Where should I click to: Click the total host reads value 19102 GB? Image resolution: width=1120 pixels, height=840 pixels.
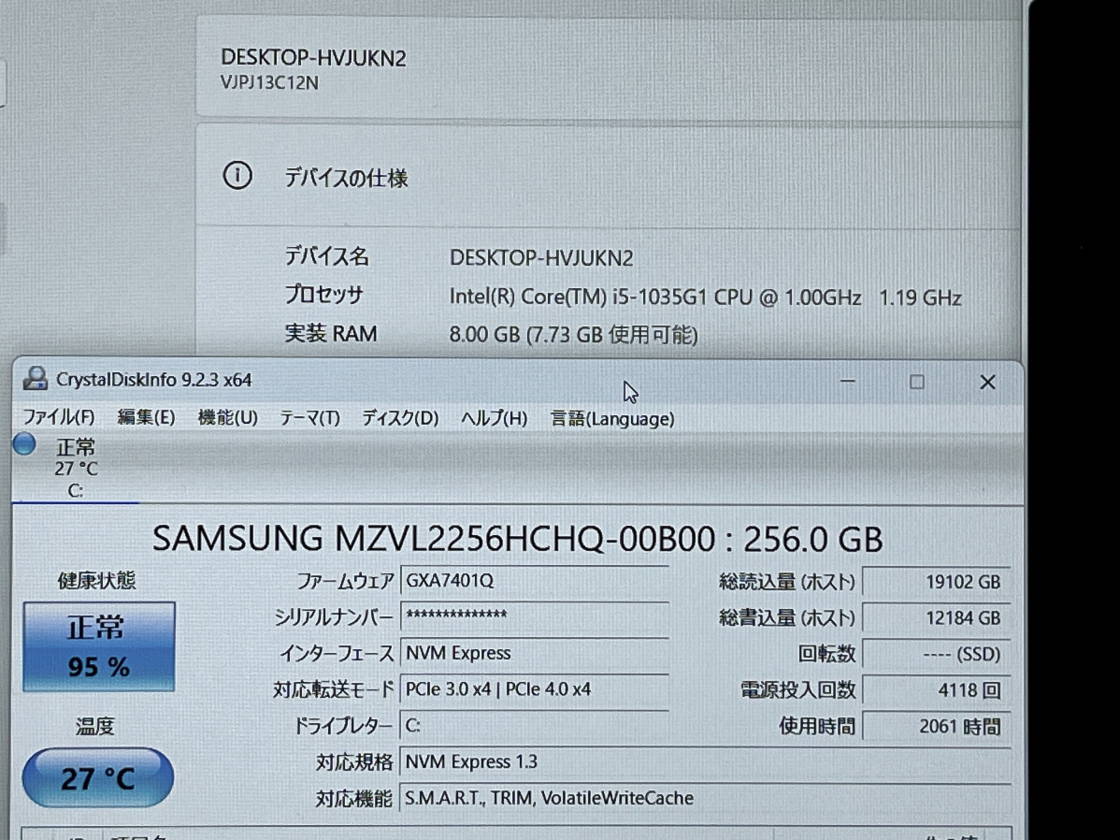coord(936,582)
